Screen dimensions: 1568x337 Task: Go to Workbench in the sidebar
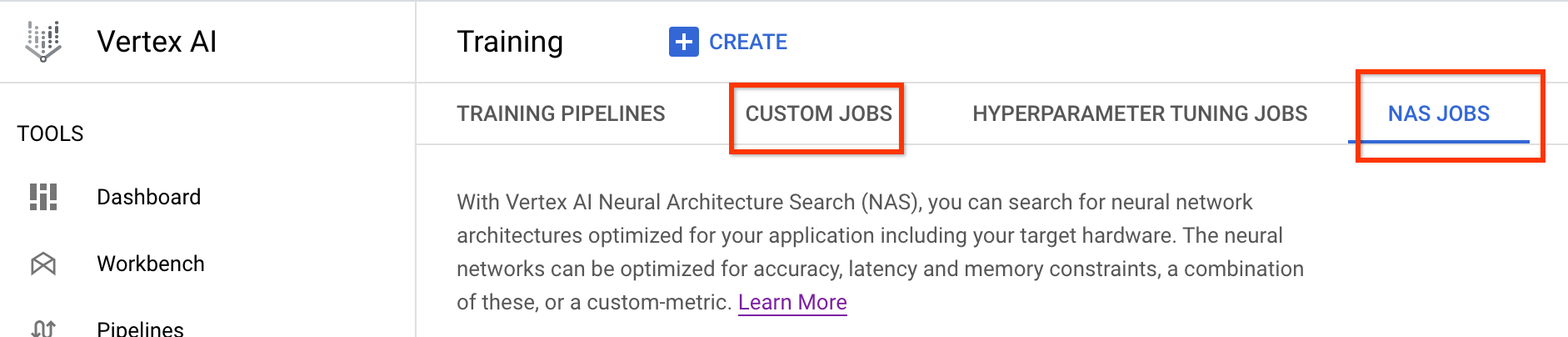[151, 264]
